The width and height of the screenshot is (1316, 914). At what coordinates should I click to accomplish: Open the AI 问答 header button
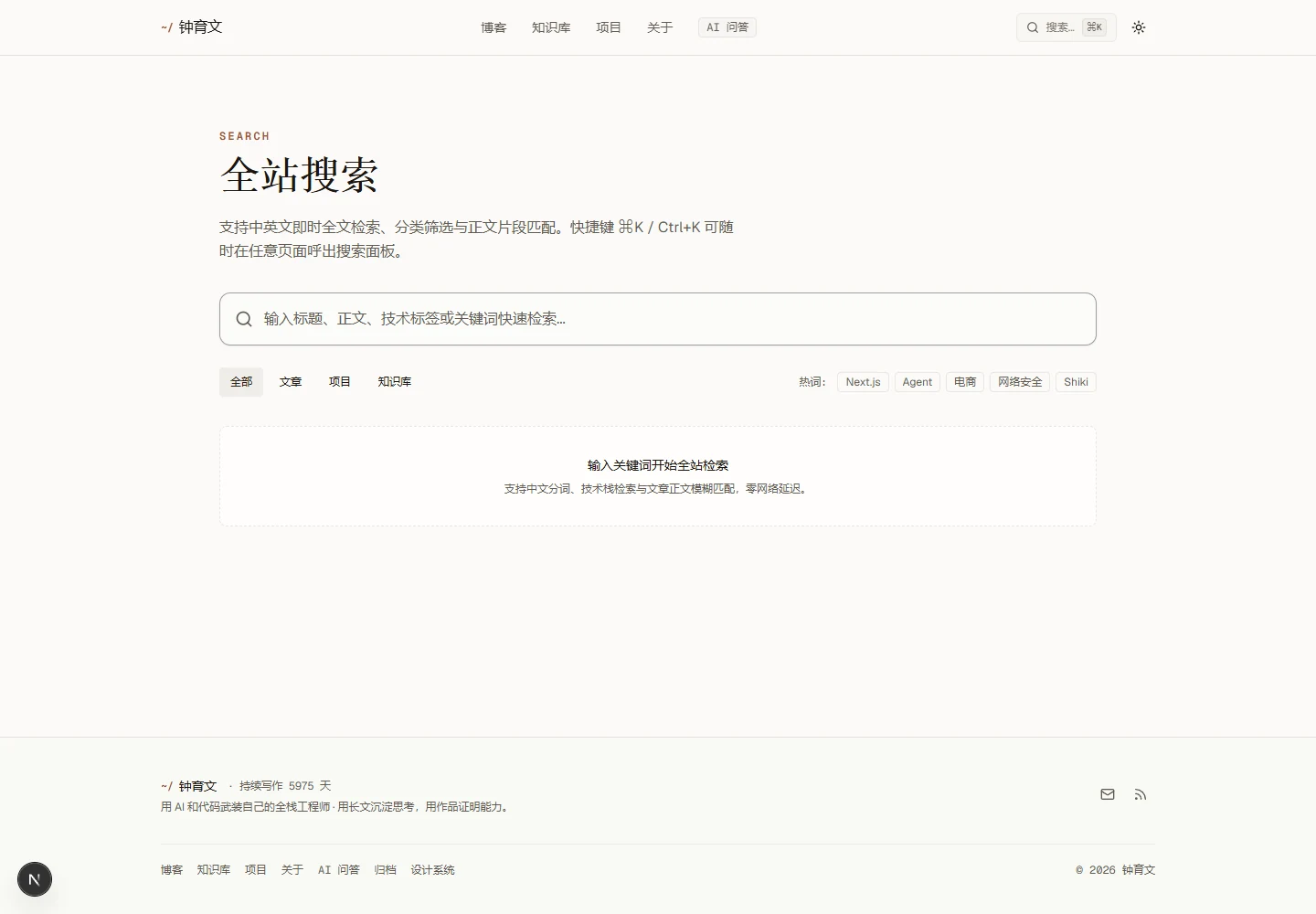click(x=727, y=27)
